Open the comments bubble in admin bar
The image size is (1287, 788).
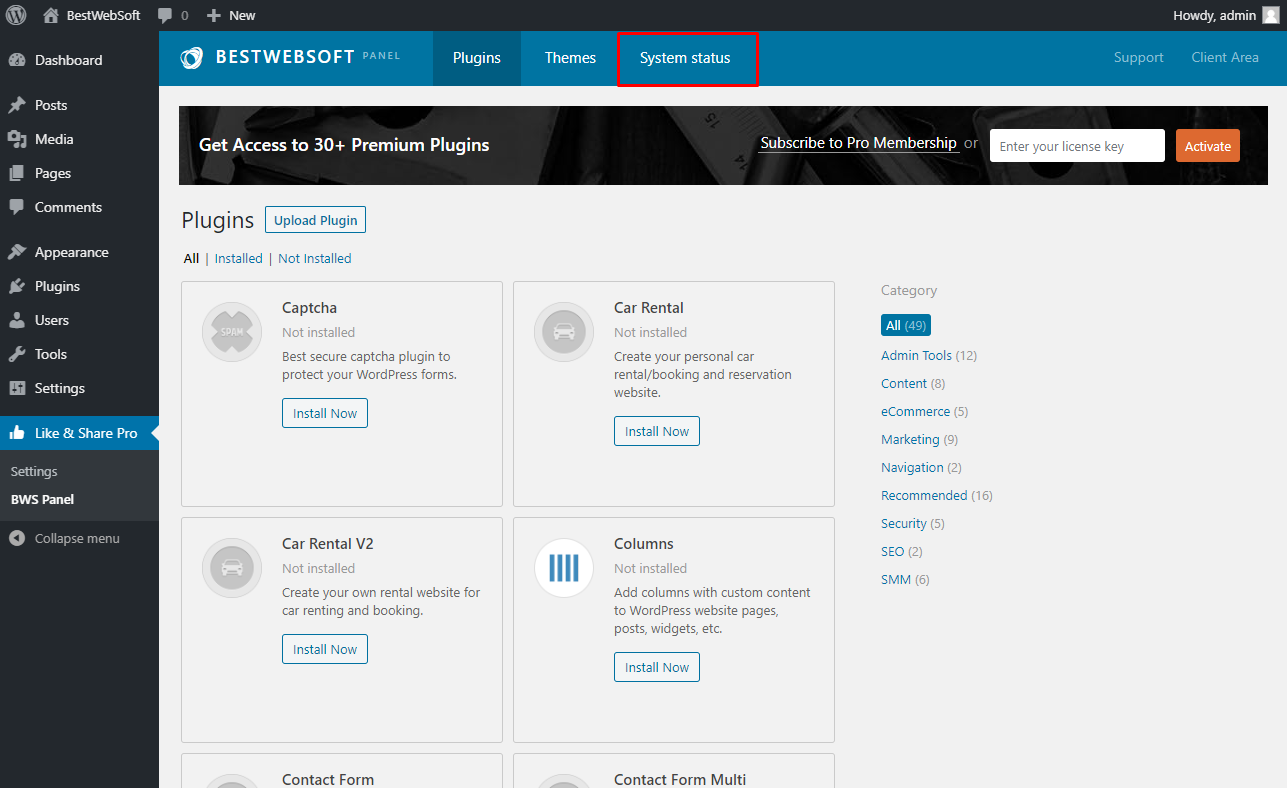[x=165, y=15]
